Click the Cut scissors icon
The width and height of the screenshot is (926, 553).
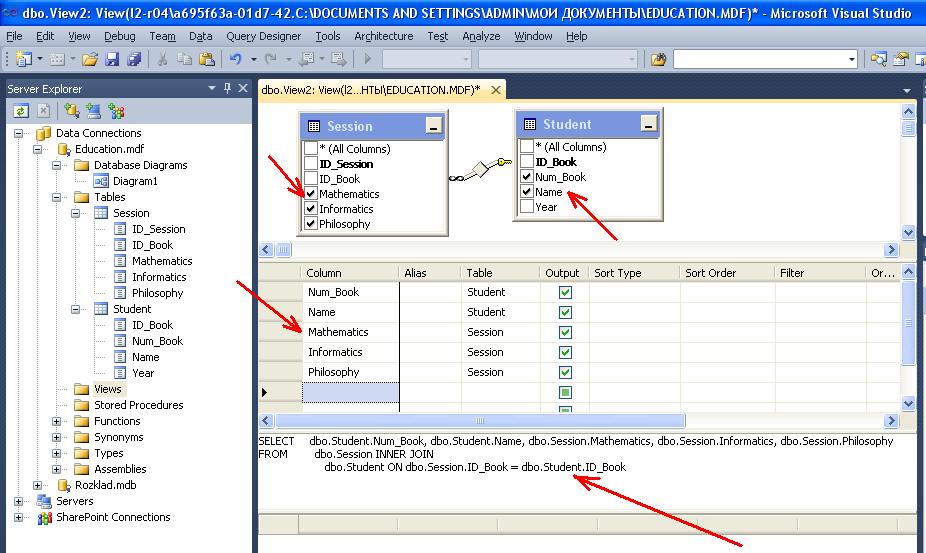pyautogui.click(x=162, y=59)
